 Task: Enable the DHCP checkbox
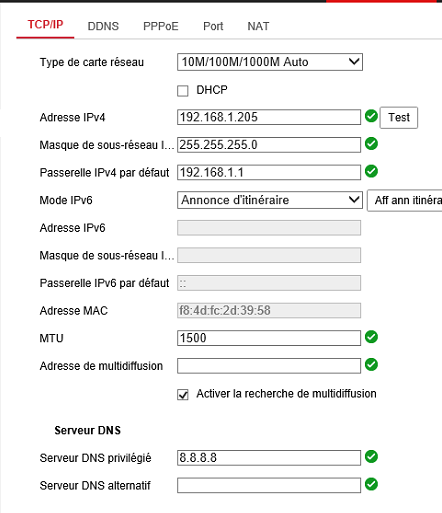[x=183, y=91]
